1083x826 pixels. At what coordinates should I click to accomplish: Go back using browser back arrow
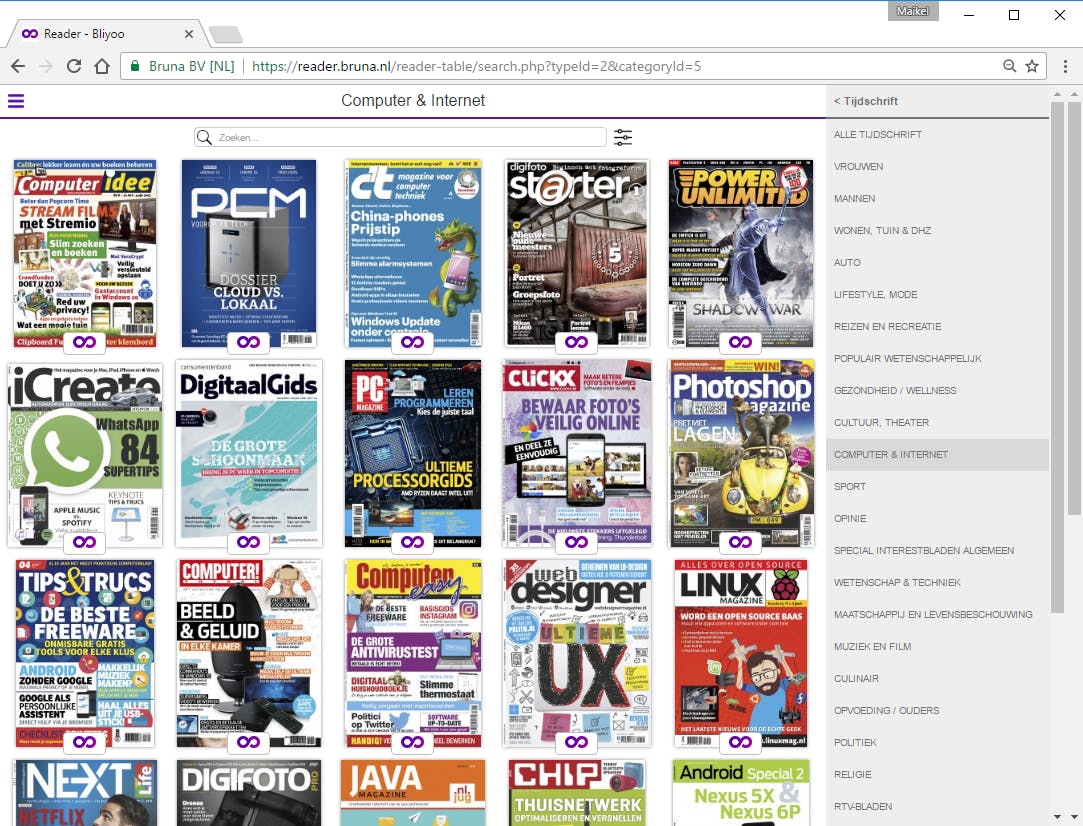(x=19, y=66)
